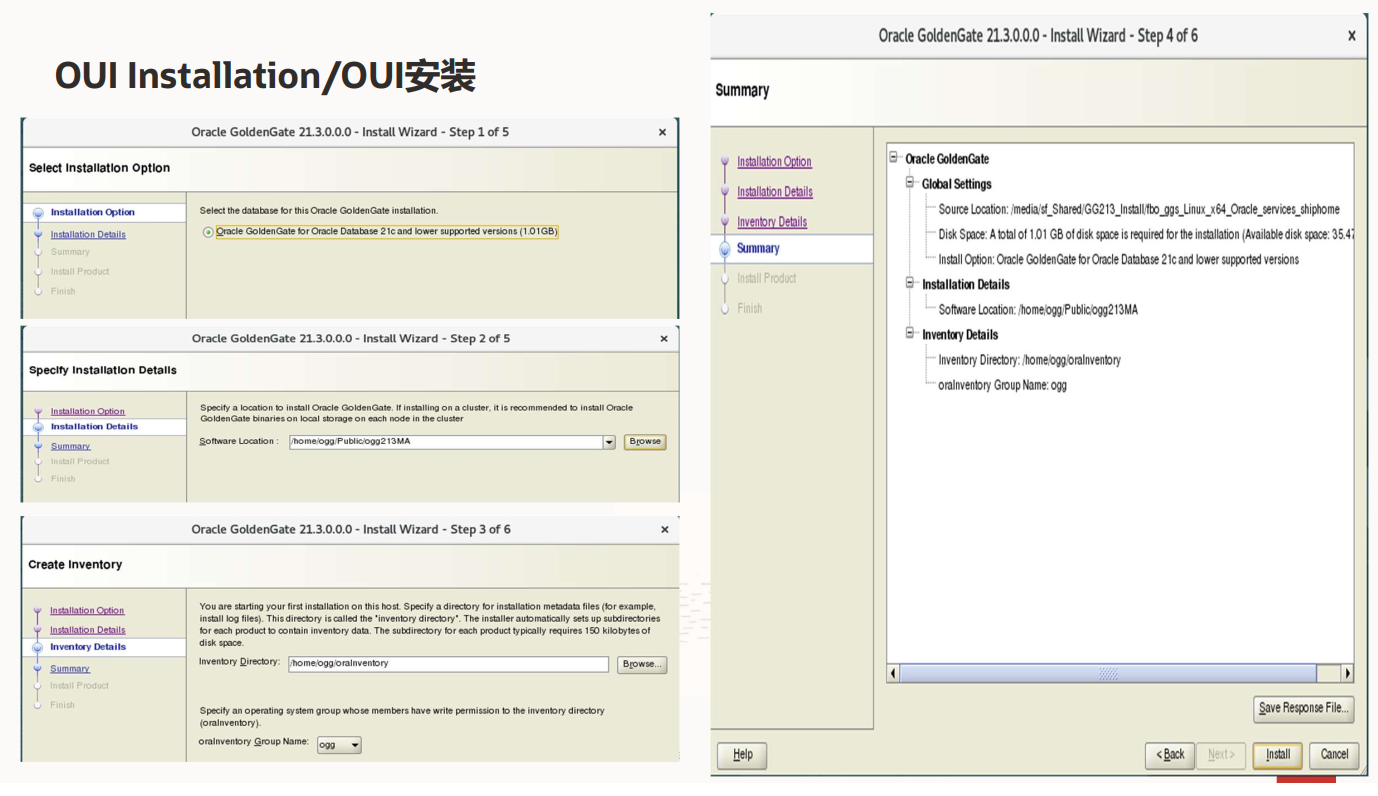The image size is (1378, 796).
Task: Select the Install Option row in summary tree
Action: click(x=1118, y=260)
